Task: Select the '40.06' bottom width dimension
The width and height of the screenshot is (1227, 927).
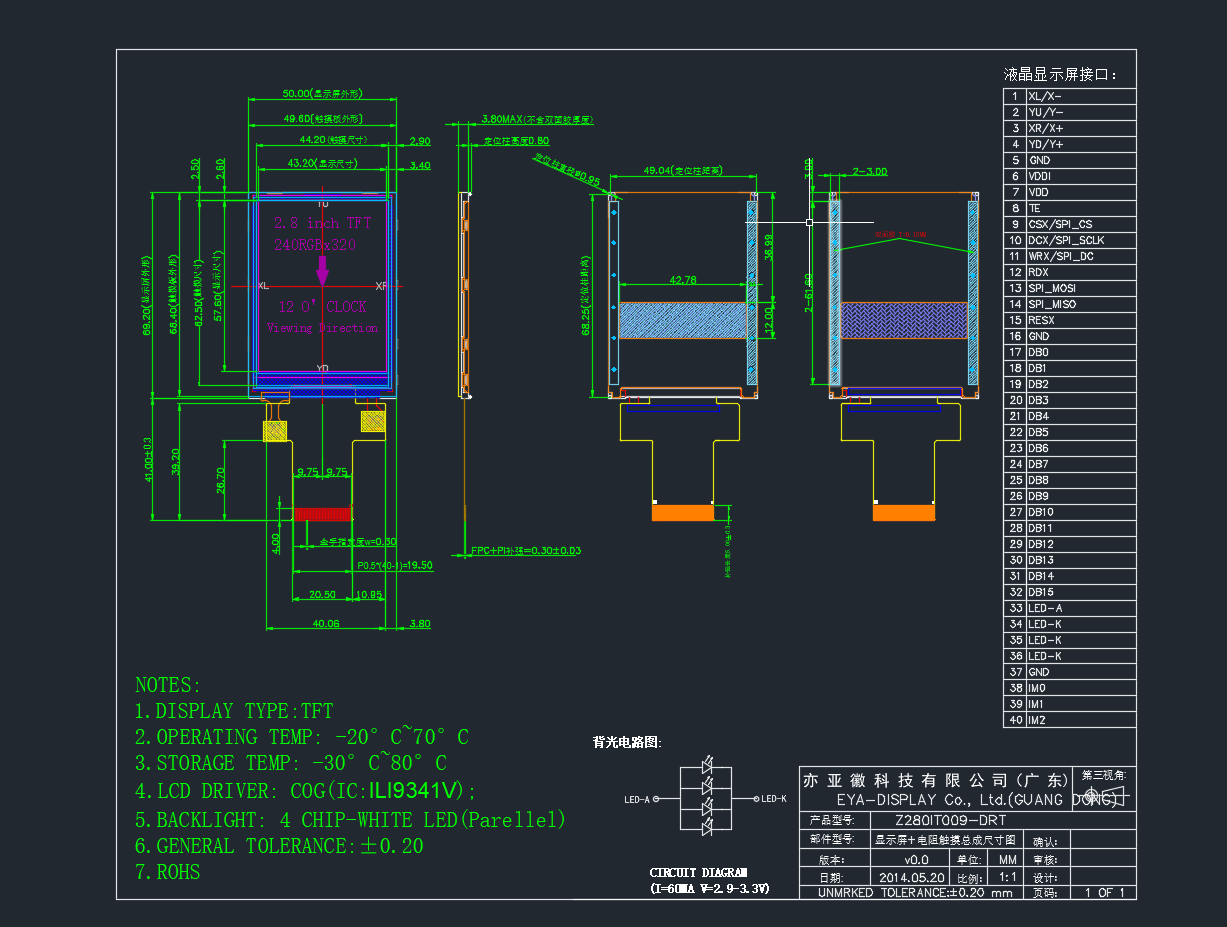Action: pyautogui.click(x=326, y=623)
